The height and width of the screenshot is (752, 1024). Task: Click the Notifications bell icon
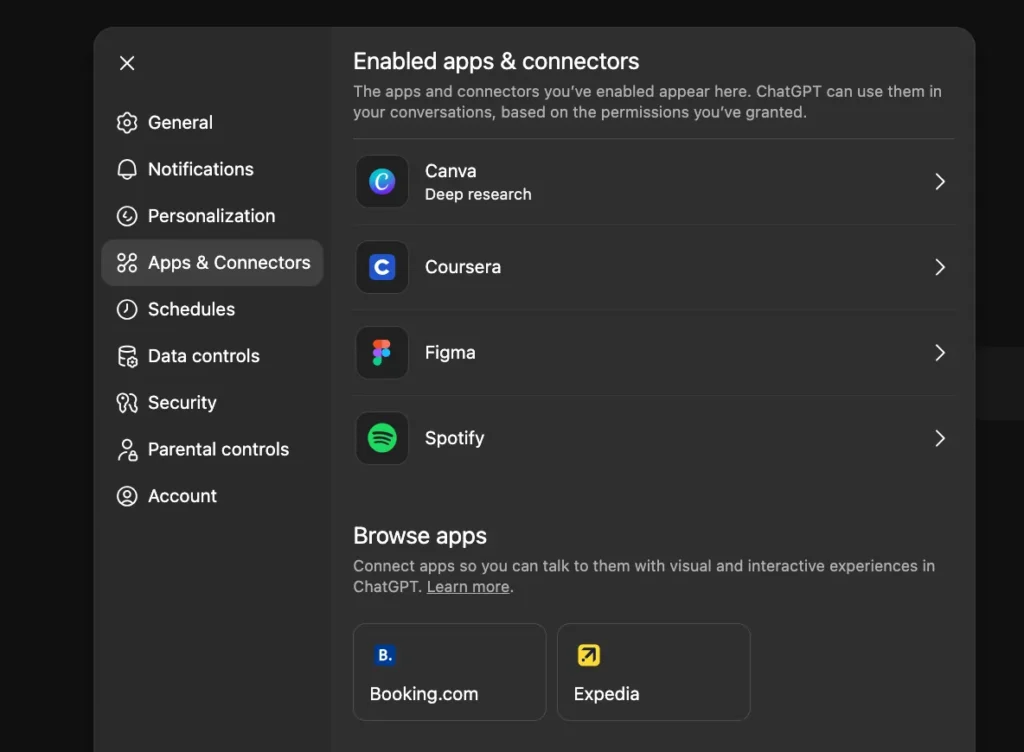click(x=127, y=169)
